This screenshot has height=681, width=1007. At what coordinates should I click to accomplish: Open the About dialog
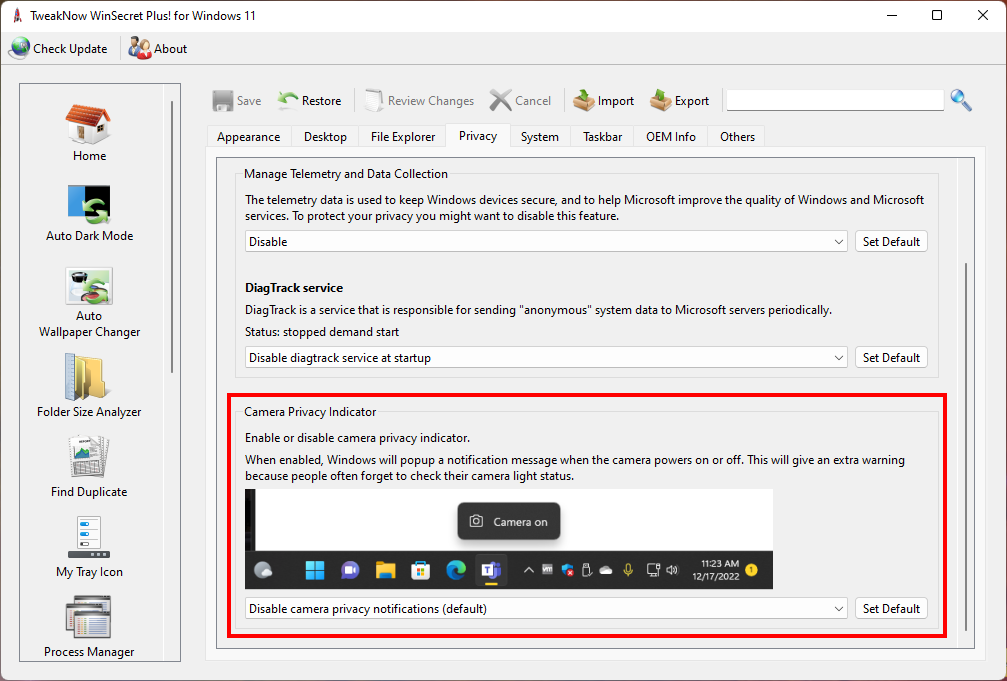pos(158,49)
